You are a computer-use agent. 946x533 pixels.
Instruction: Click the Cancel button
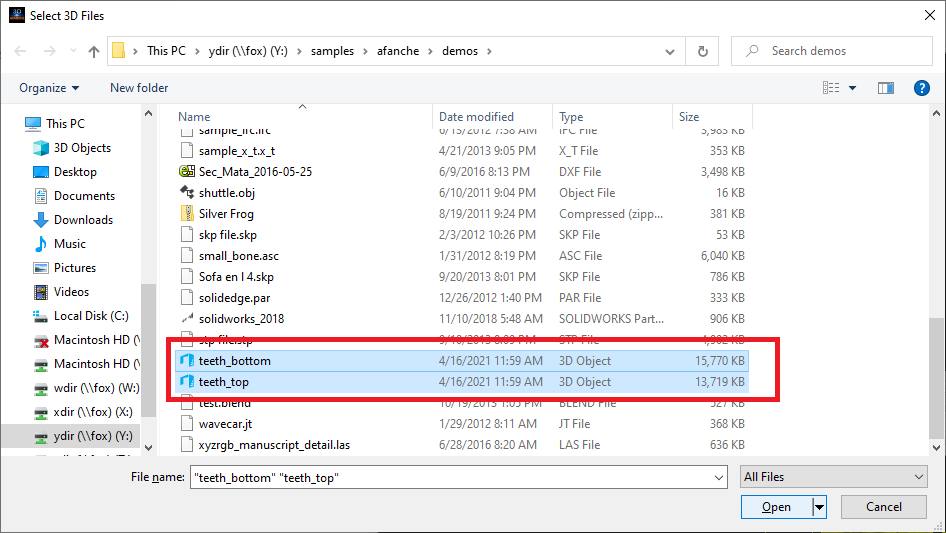point(883,507)
